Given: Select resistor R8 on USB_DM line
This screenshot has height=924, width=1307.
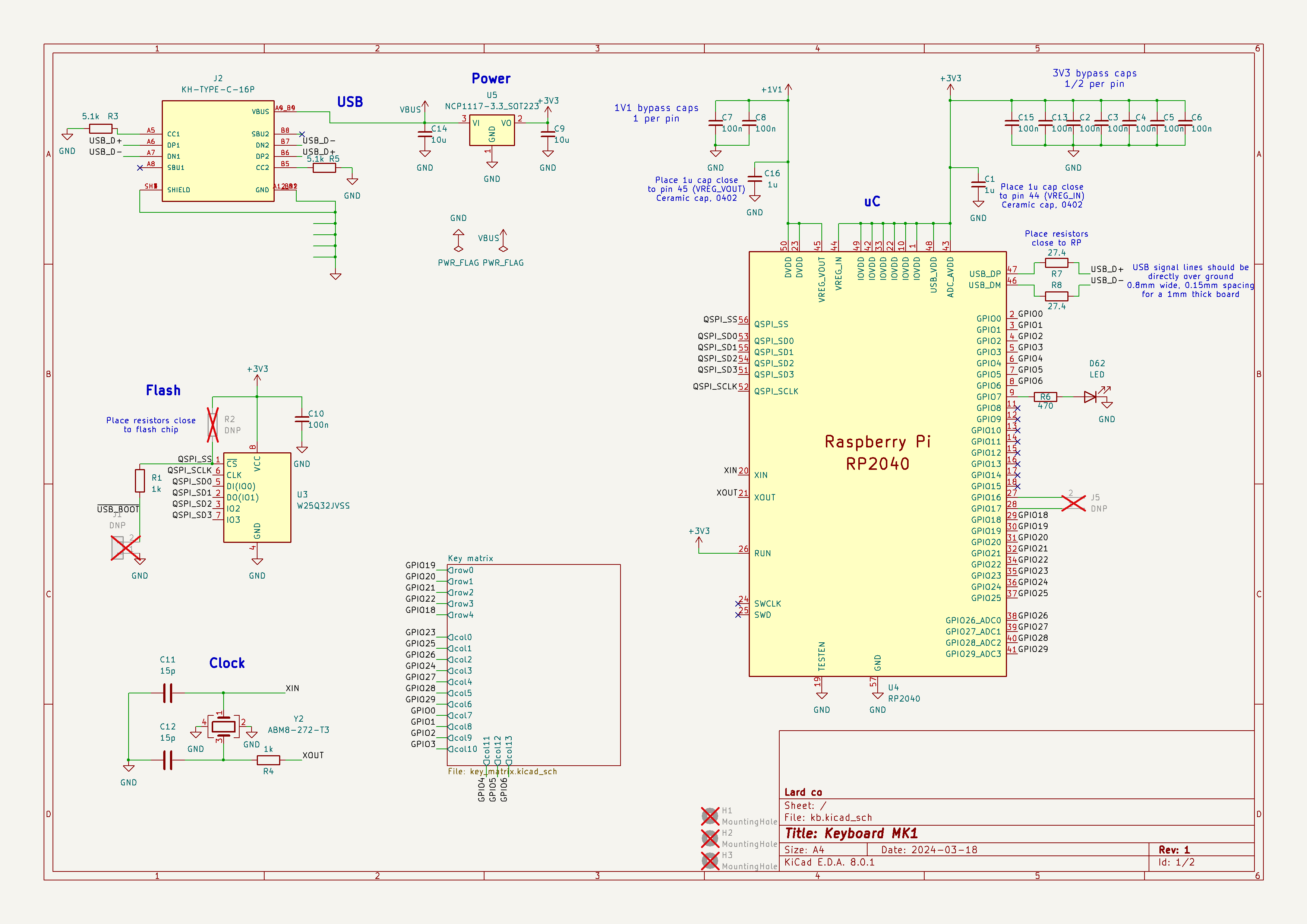Looking at the screenshot, I should tap(1057, 296).
